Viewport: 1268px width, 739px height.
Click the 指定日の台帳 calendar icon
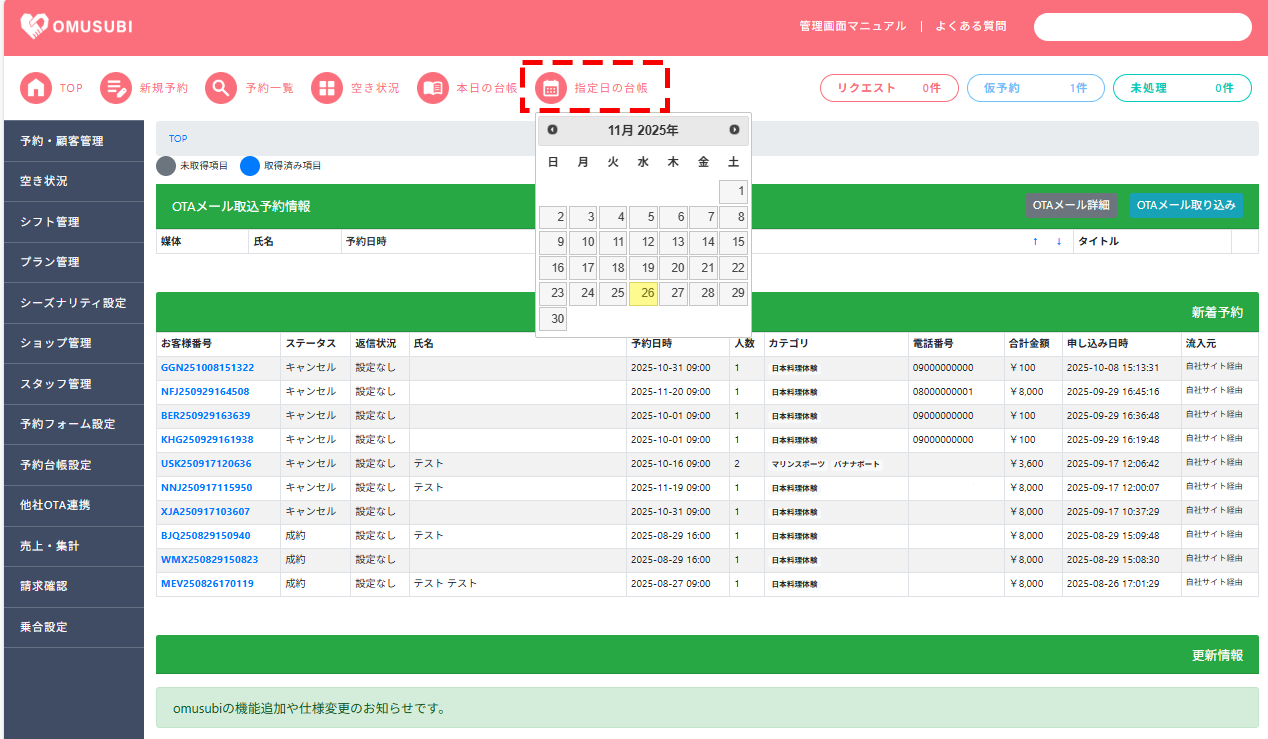pyautogui.click(x=550, y=88)
